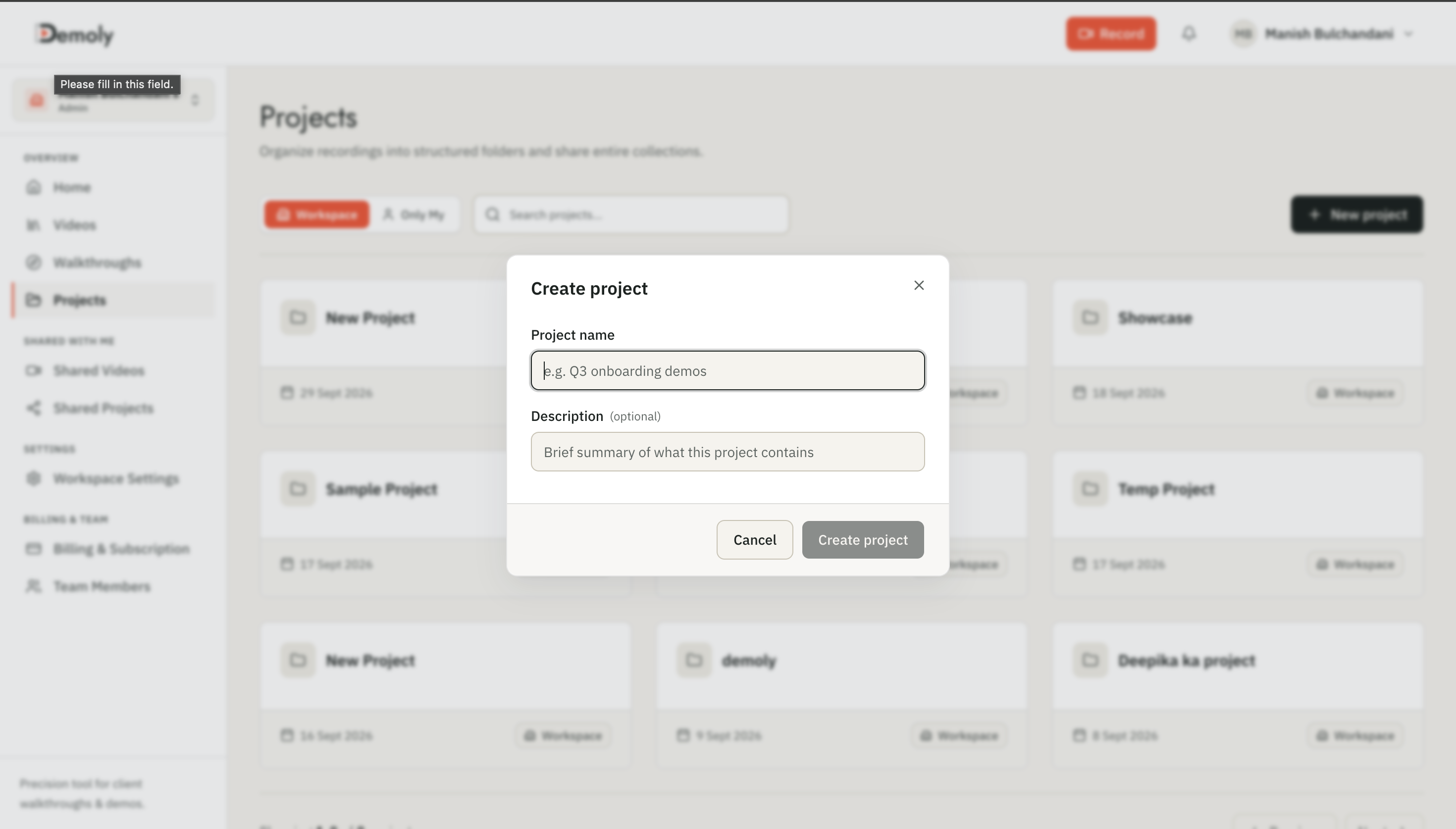The image size is (1456, 829).
Task: Submit the Create project button
Action: (863, 540)
